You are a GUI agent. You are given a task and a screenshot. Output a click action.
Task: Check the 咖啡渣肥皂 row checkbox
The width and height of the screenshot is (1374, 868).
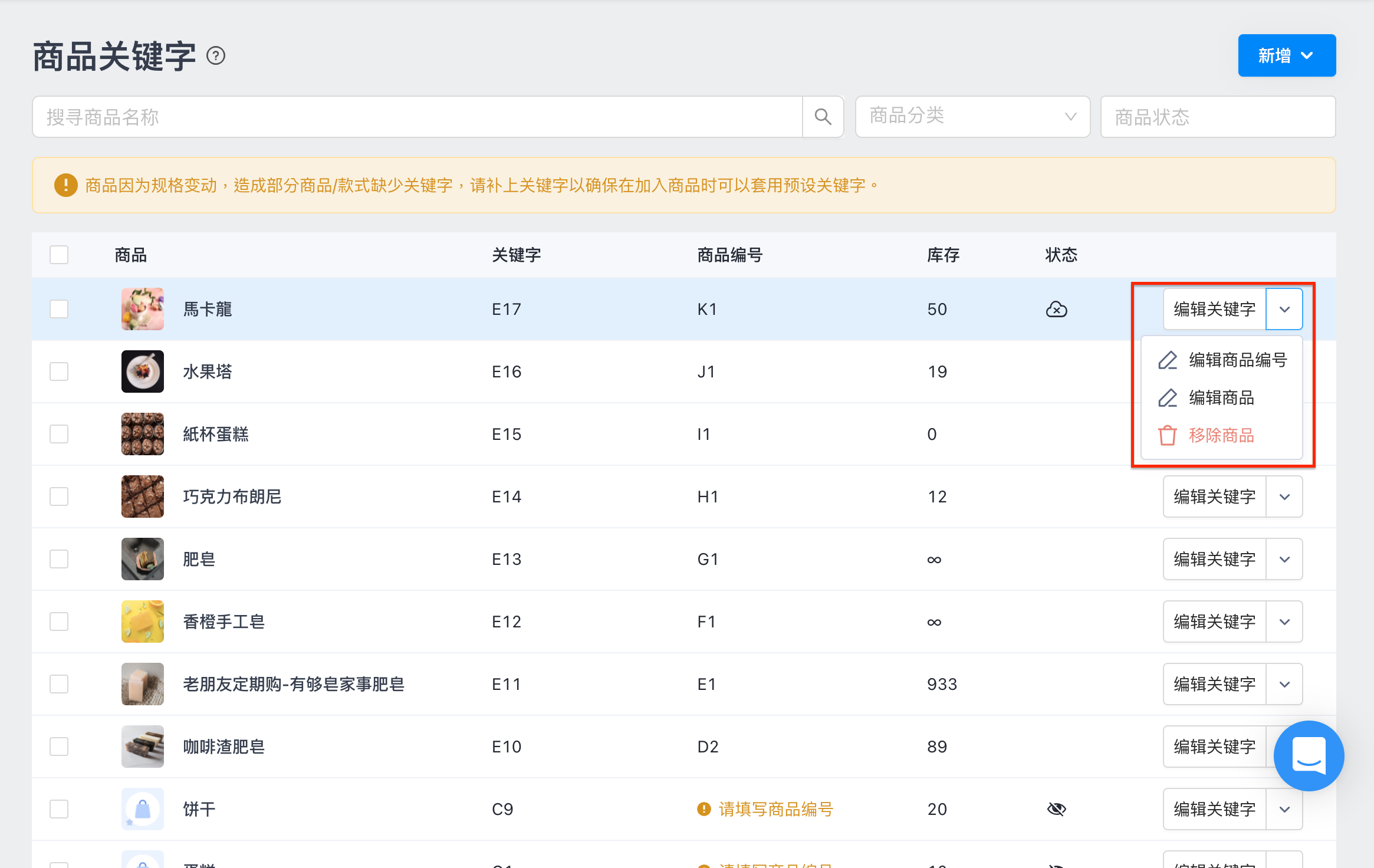click(59, 747)
